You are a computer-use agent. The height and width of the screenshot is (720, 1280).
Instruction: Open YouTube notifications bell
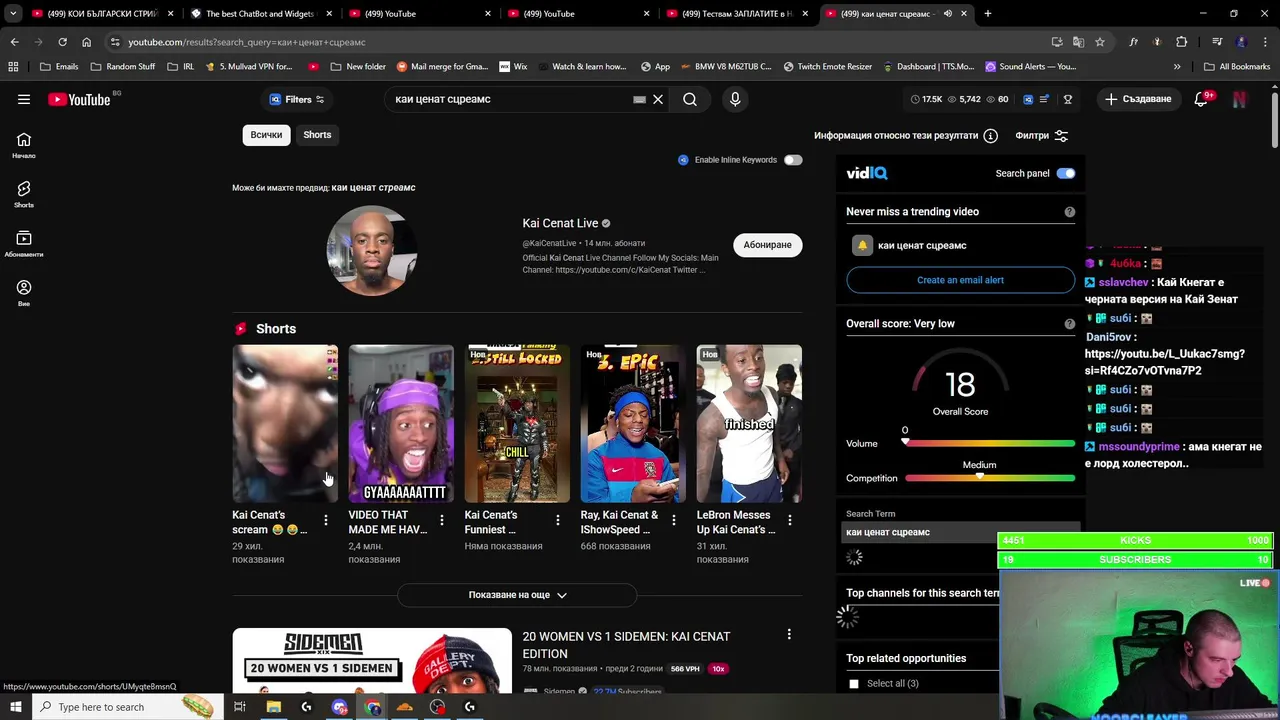click(1202, 99)
